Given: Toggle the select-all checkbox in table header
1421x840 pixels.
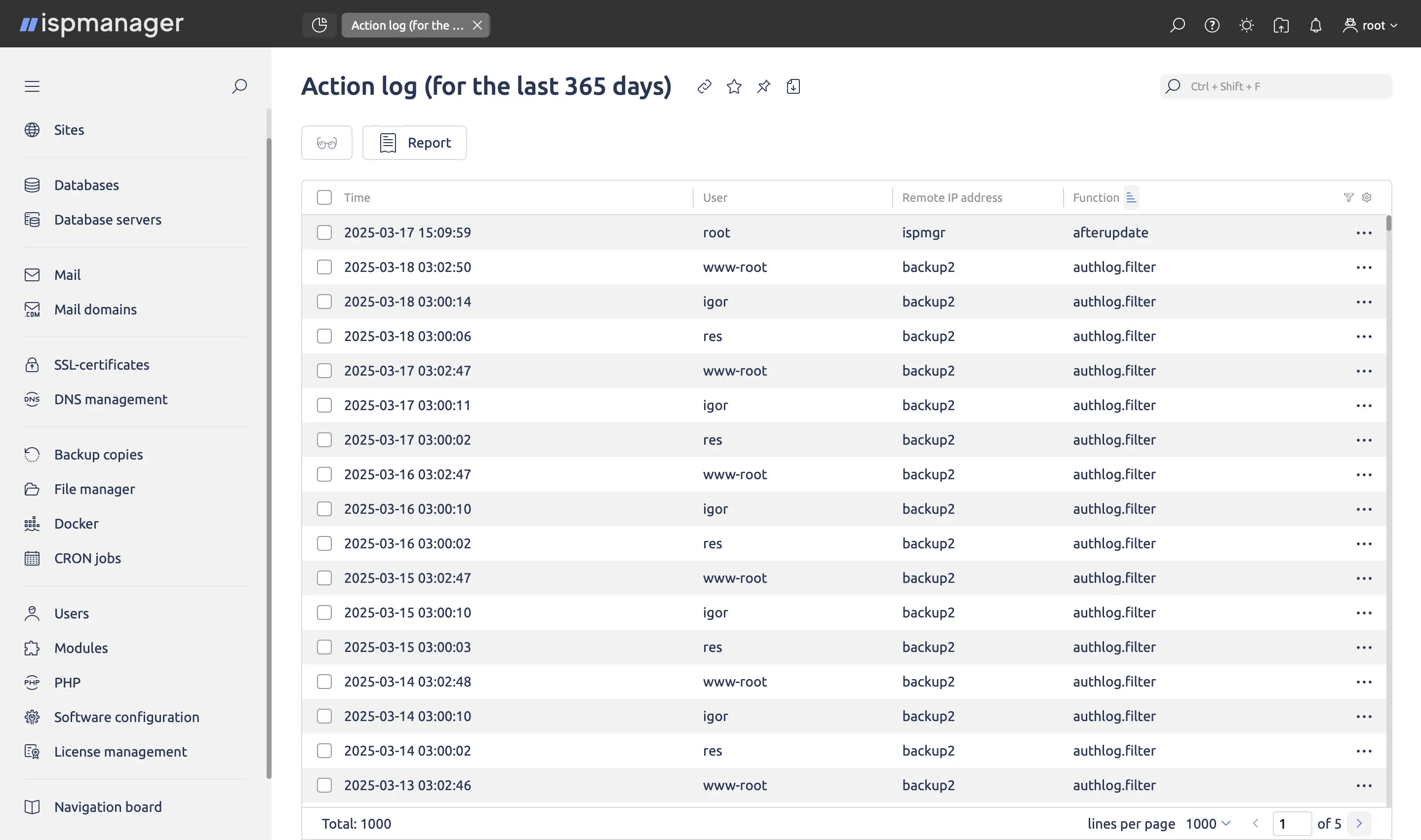Looking at the screenshot, I should pyautogui.click(x=324, y=197).
